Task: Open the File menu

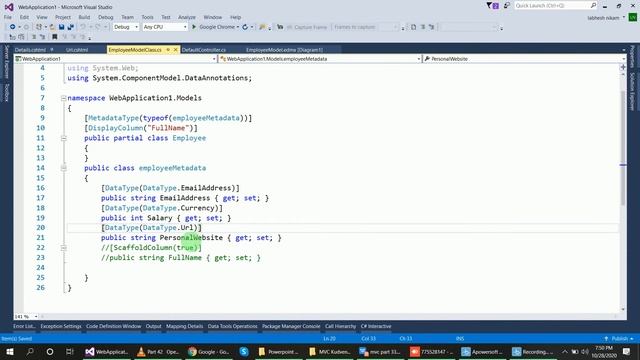Action: coord(8,17)
